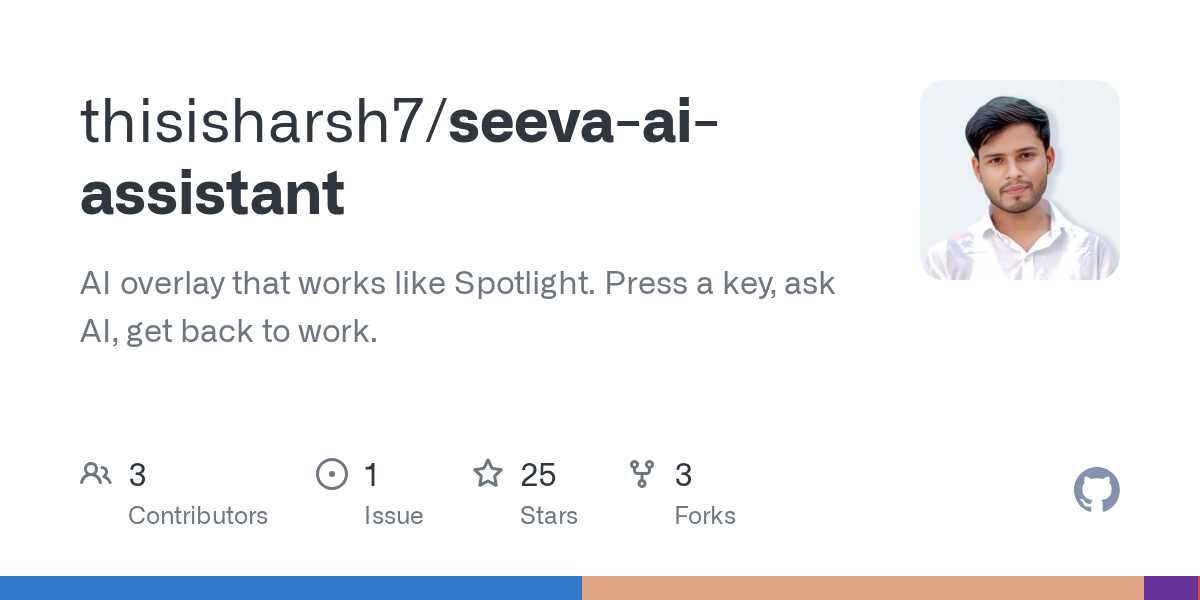Viewport: 1200px width, 600px height.
Task: Click the Stars star icon
Action: (488, 474)
